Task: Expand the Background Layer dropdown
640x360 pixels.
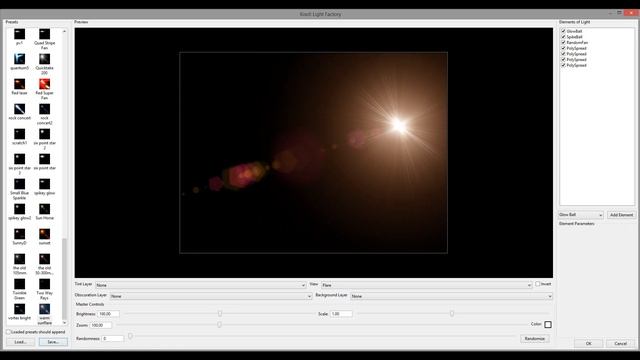Action: click(451, 296)
